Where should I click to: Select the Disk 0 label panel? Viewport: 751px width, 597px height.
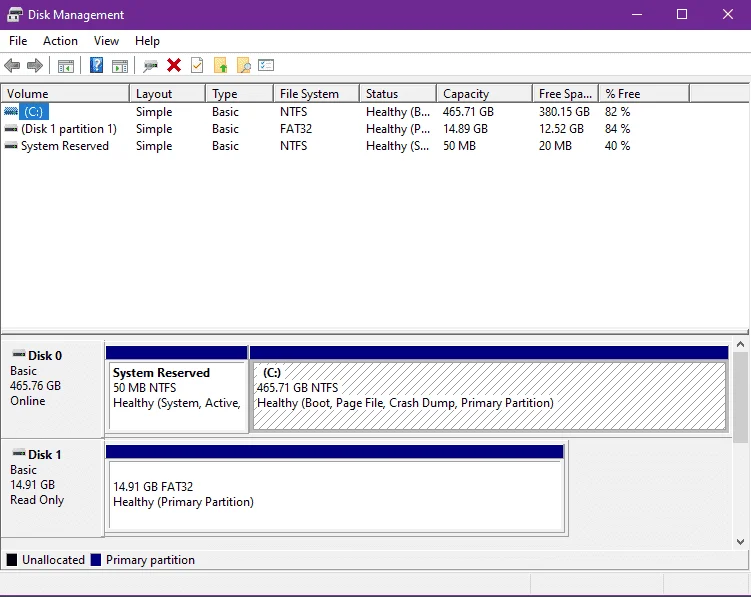[x=52, y=389]
